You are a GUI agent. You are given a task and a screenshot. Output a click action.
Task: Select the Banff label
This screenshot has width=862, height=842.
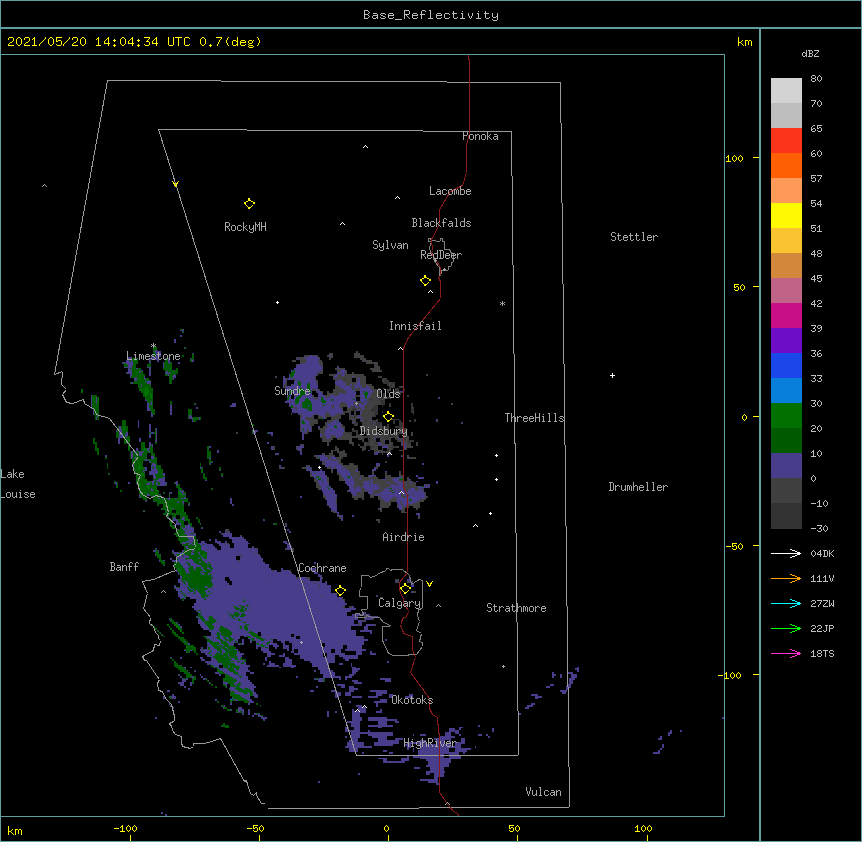[124, 567]
